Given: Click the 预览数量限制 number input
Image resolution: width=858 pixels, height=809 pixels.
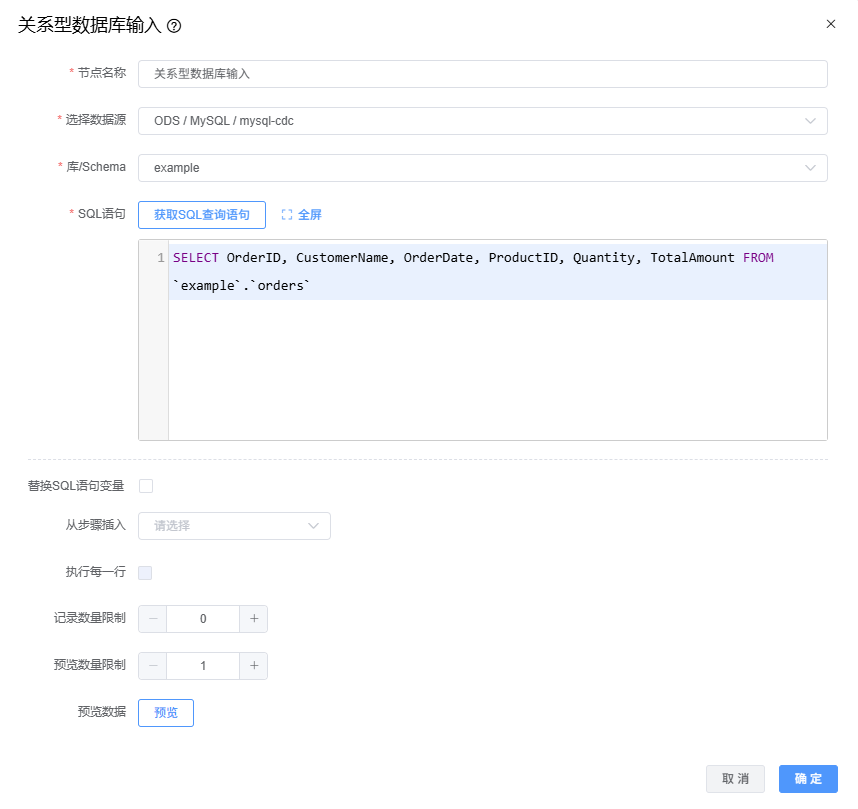Looking at the screenshot, I should [x=203, y=666].
